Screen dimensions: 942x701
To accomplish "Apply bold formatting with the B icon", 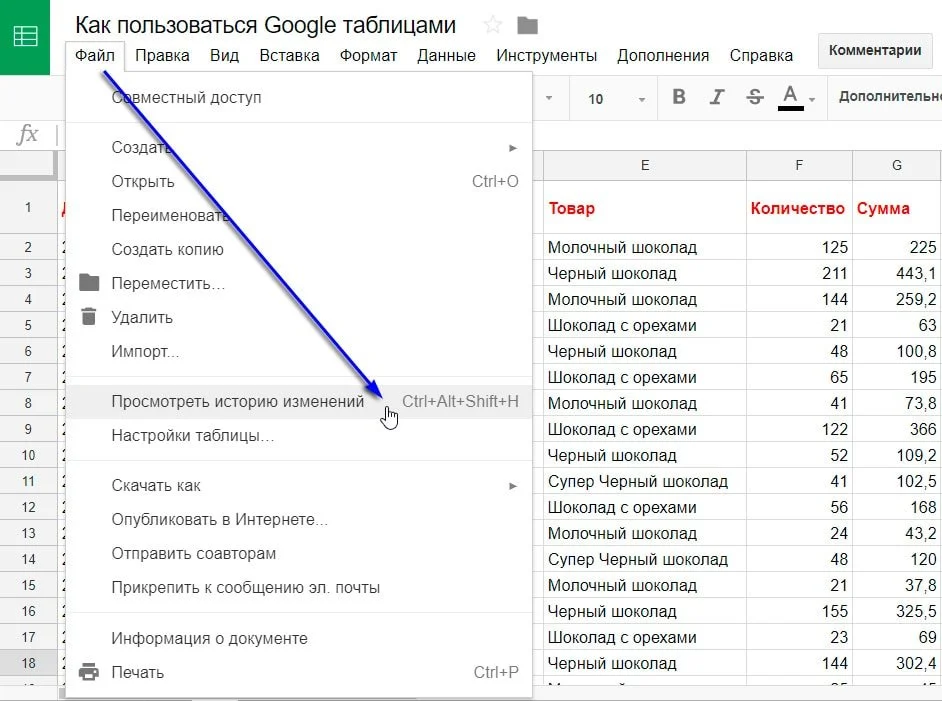I will click(679, 97).
